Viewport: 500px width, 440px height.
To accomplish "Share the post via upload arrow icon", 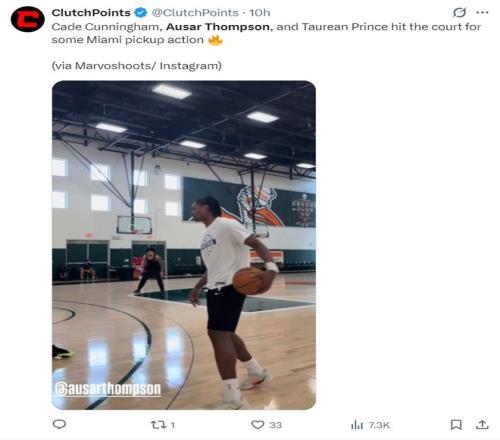I will 482,424.
